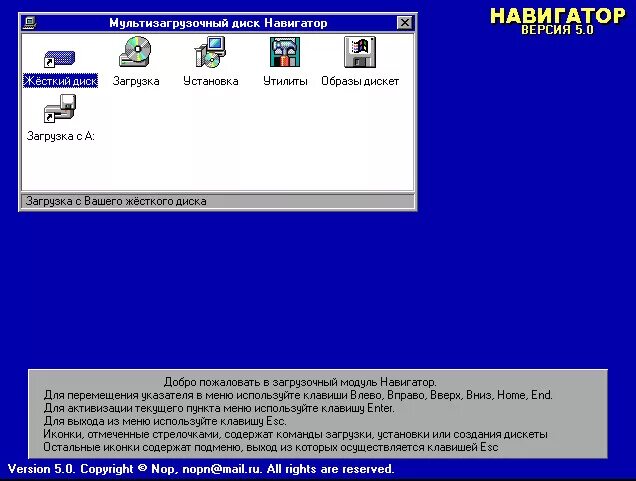Click the line starting with Остальные иконки

tap(271, 447)
